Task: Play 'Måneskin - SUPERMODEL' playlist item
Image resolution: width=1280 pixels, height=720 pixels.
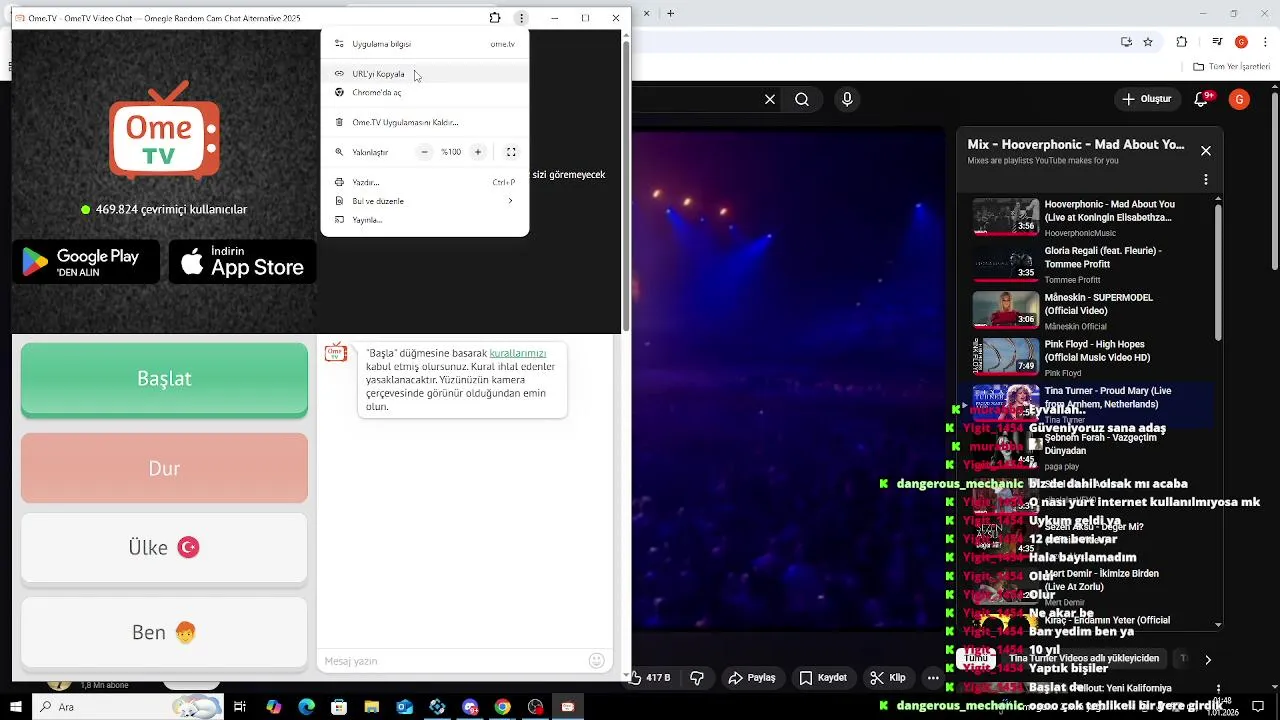Action: pyautogui.click(x=1086, y=310)
